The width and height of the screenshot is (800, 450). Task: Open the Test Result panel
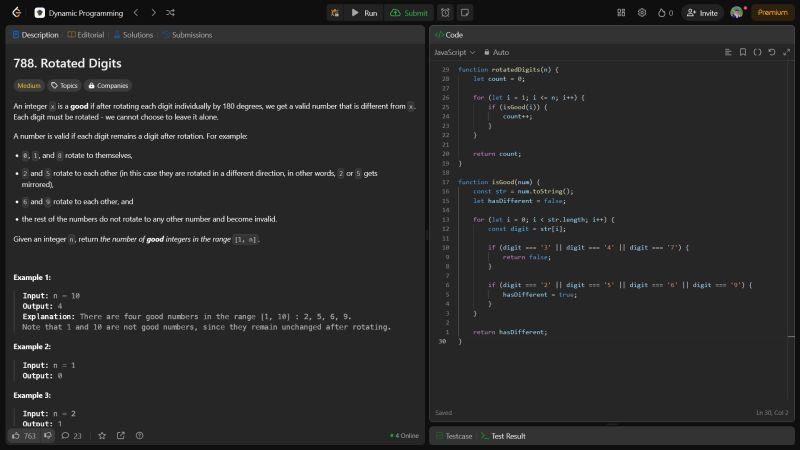[503, 436]
